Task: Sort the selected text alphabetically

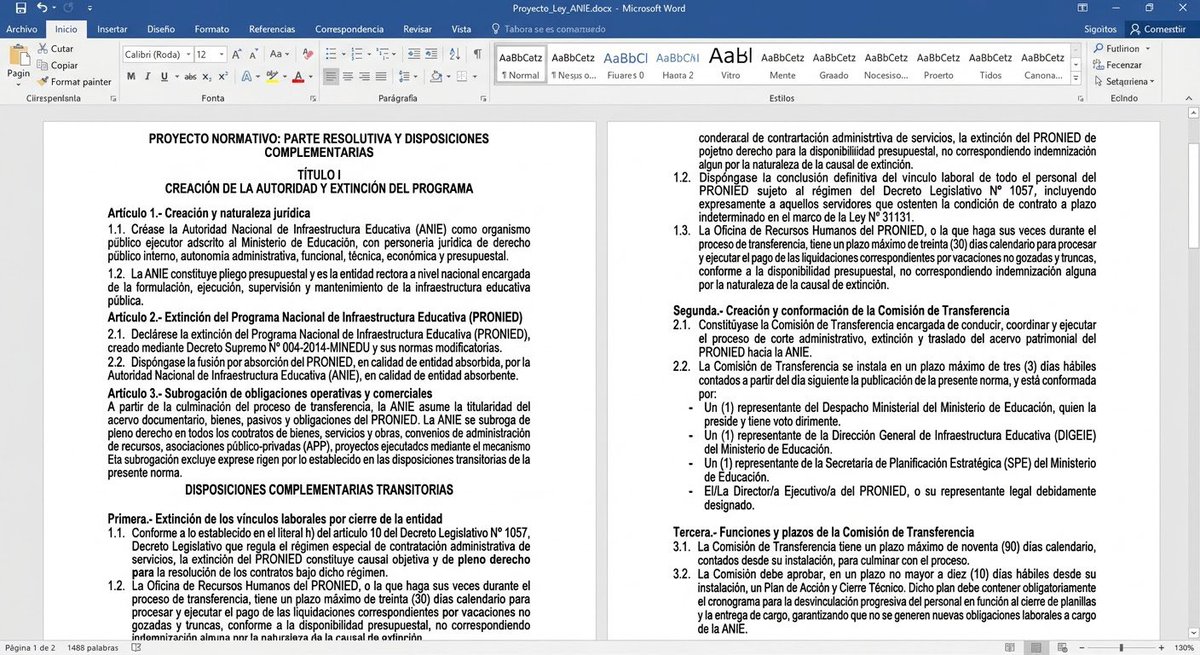Action: [454, 54]
